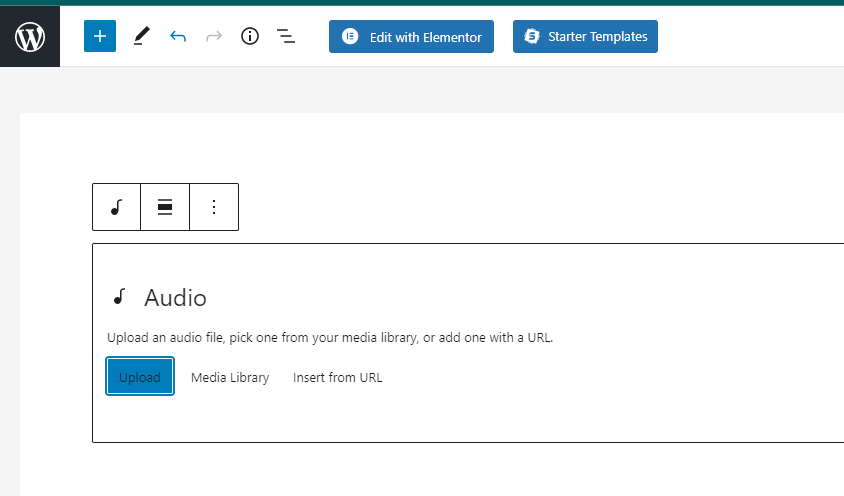Change block type via music note toolbar icon
The image size is (844, 496).
116,207
